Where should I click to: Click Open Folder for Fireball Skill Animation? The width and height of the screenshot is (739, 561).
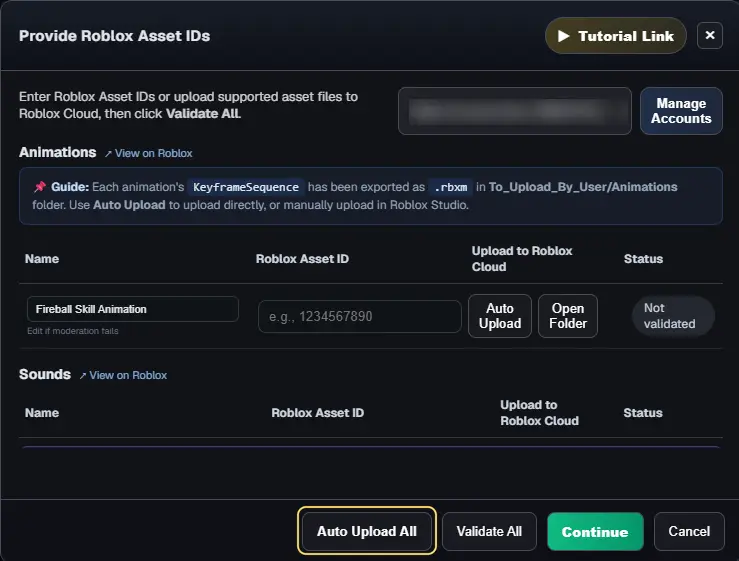tap(568, 316)
